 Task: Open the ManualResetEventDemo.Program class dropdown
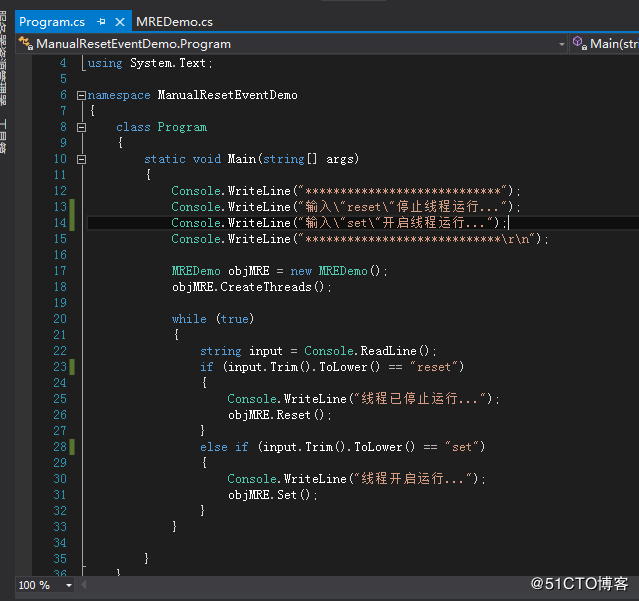[562, 44]
